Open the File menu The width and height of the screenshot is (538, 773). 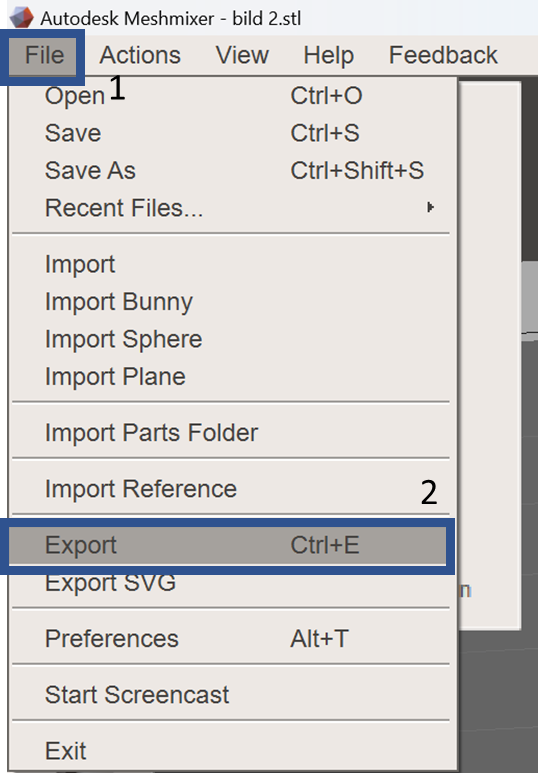44,55
